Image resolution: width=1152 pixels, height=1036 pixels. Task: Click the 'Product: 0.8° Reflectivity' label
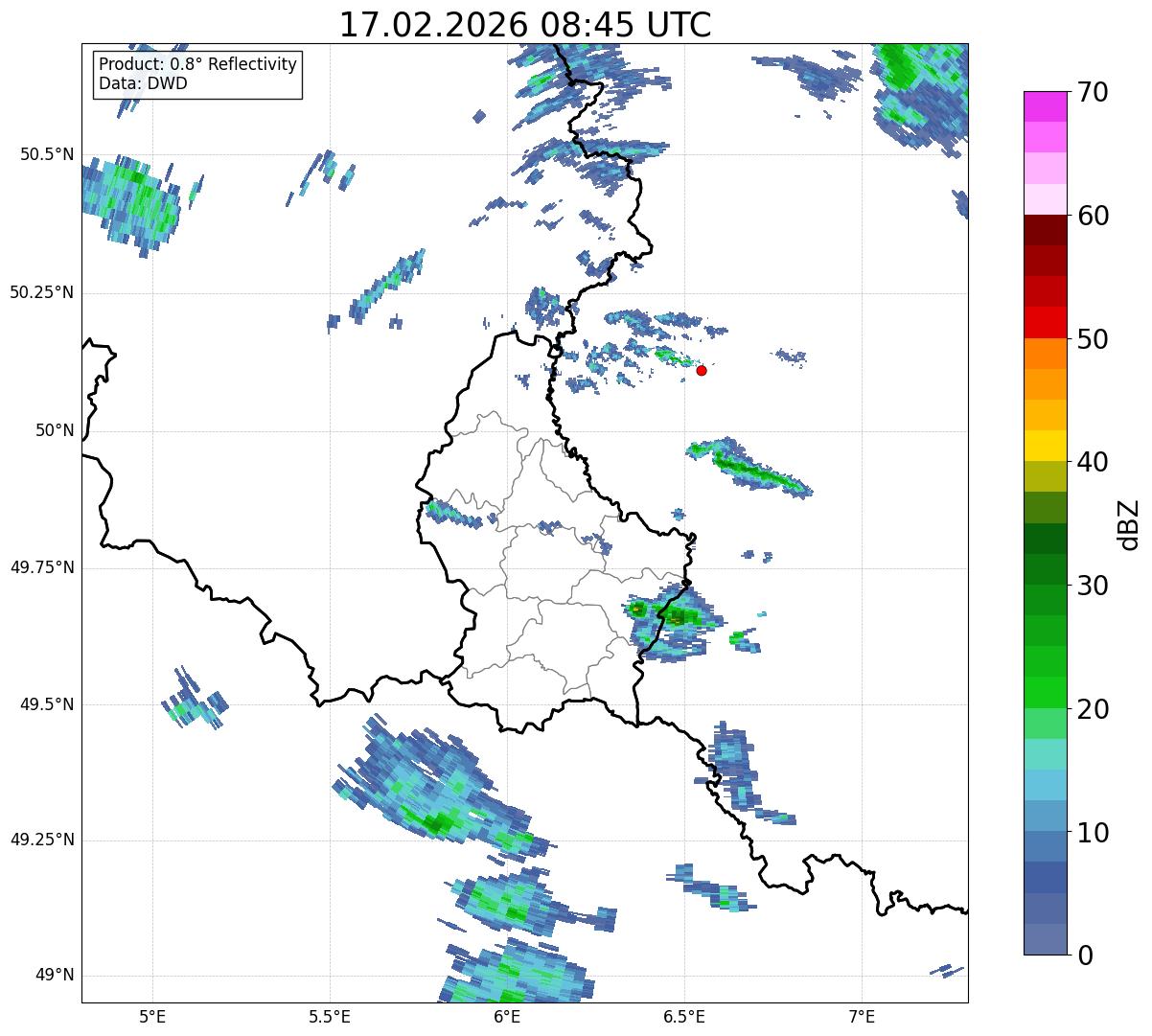pos(198,64)
